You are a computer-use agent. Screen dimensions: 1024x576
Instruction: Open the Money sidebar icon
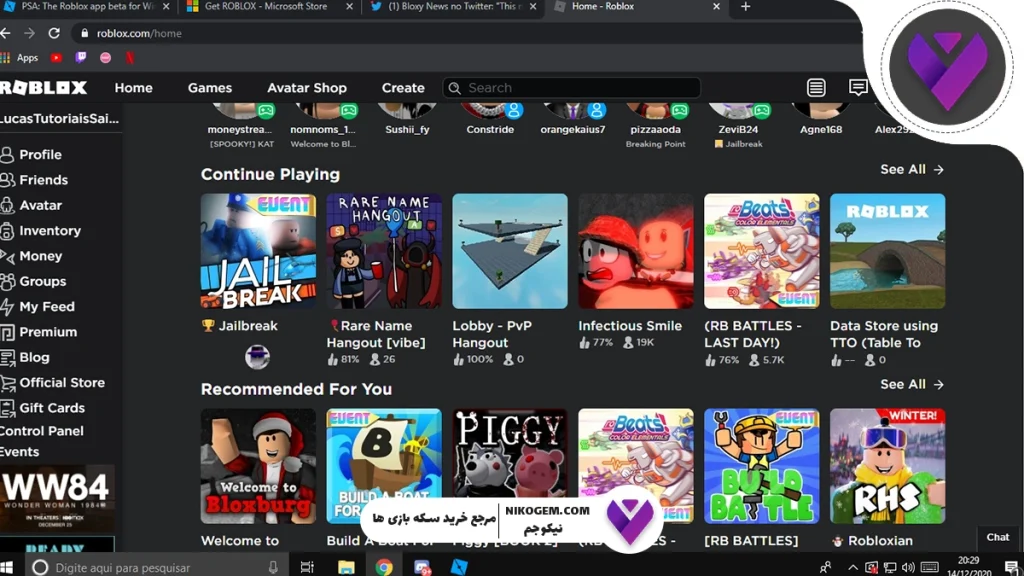click(x=7, y=256)
